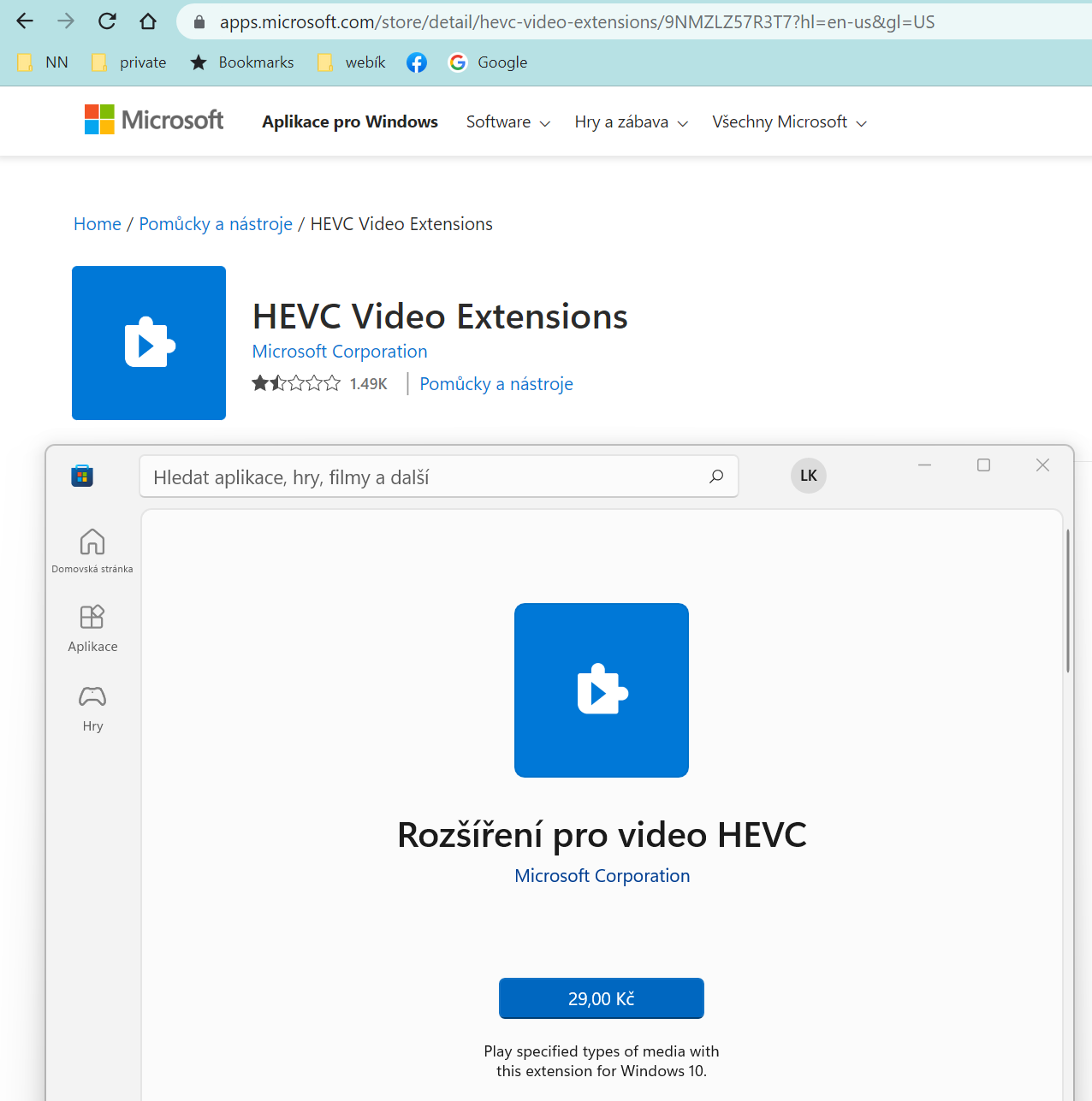Select Aplikace pro Windows nav item
The width and height of the screenshot is (1092, 1101).
pyautogui.click(x=349, y=122)
